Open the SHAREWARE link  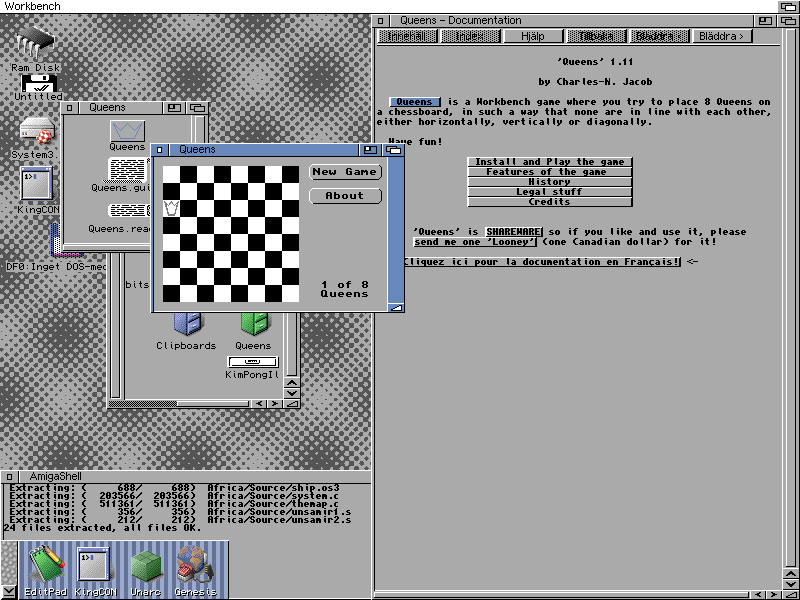point(514,232)
